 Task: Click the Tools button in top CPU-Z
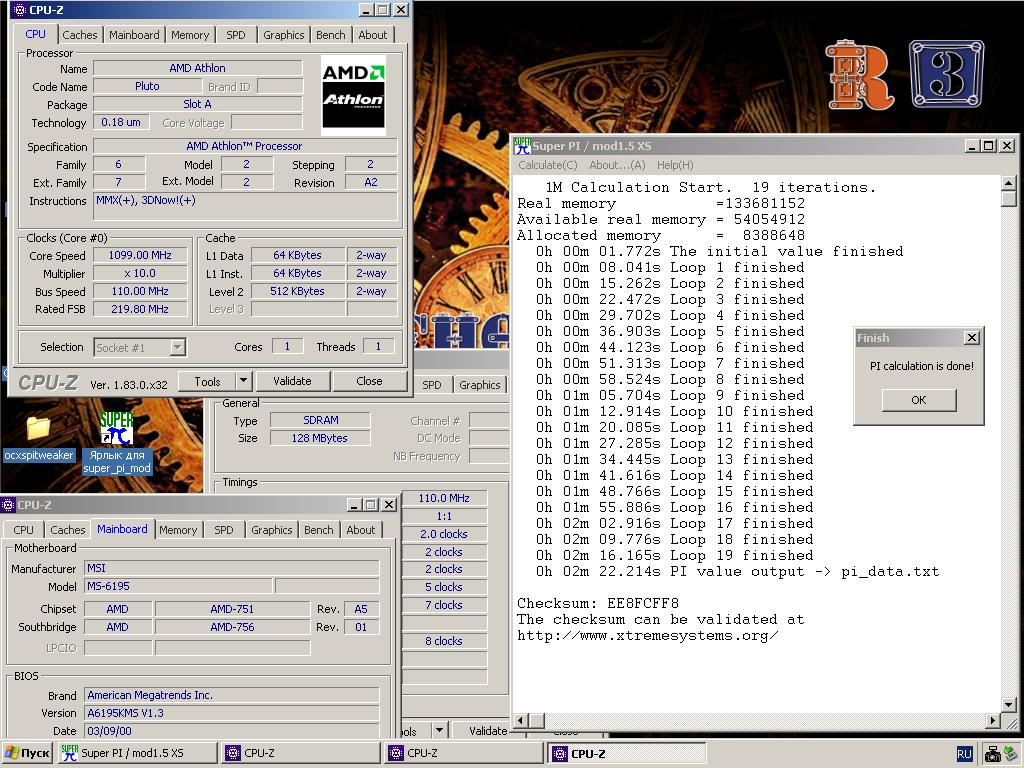tap(207, 381)
